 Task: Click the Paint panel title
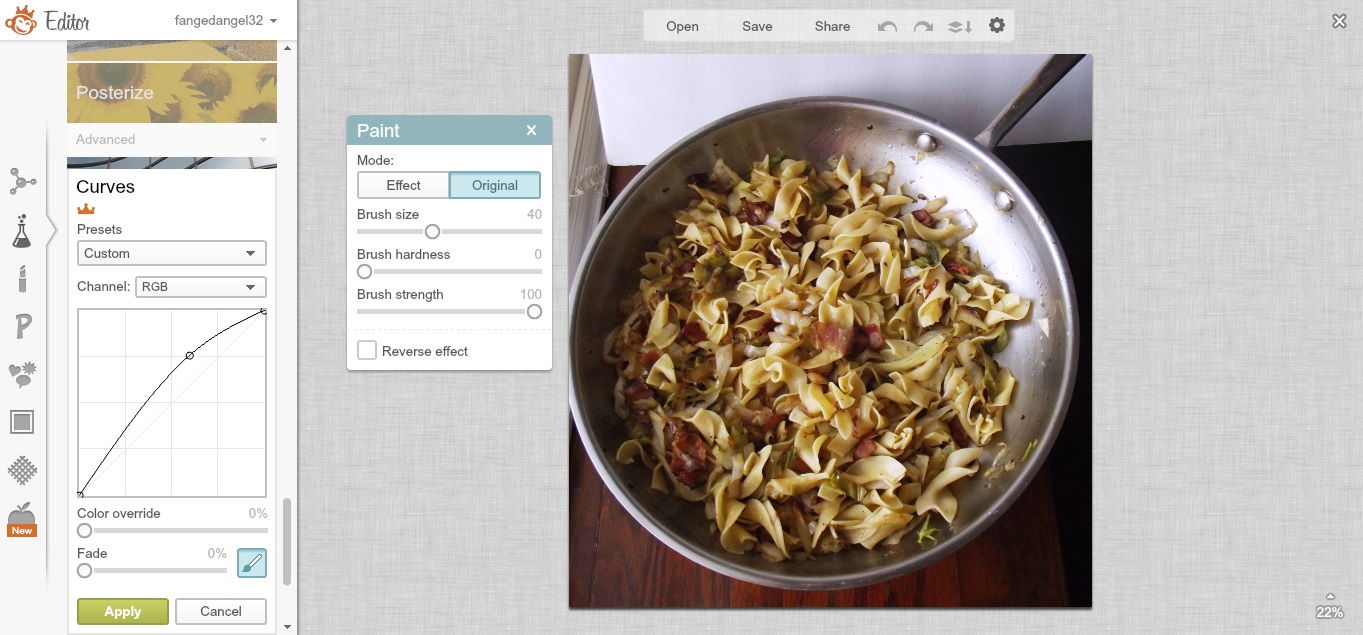pyautogui.click(x=378, y=130)
